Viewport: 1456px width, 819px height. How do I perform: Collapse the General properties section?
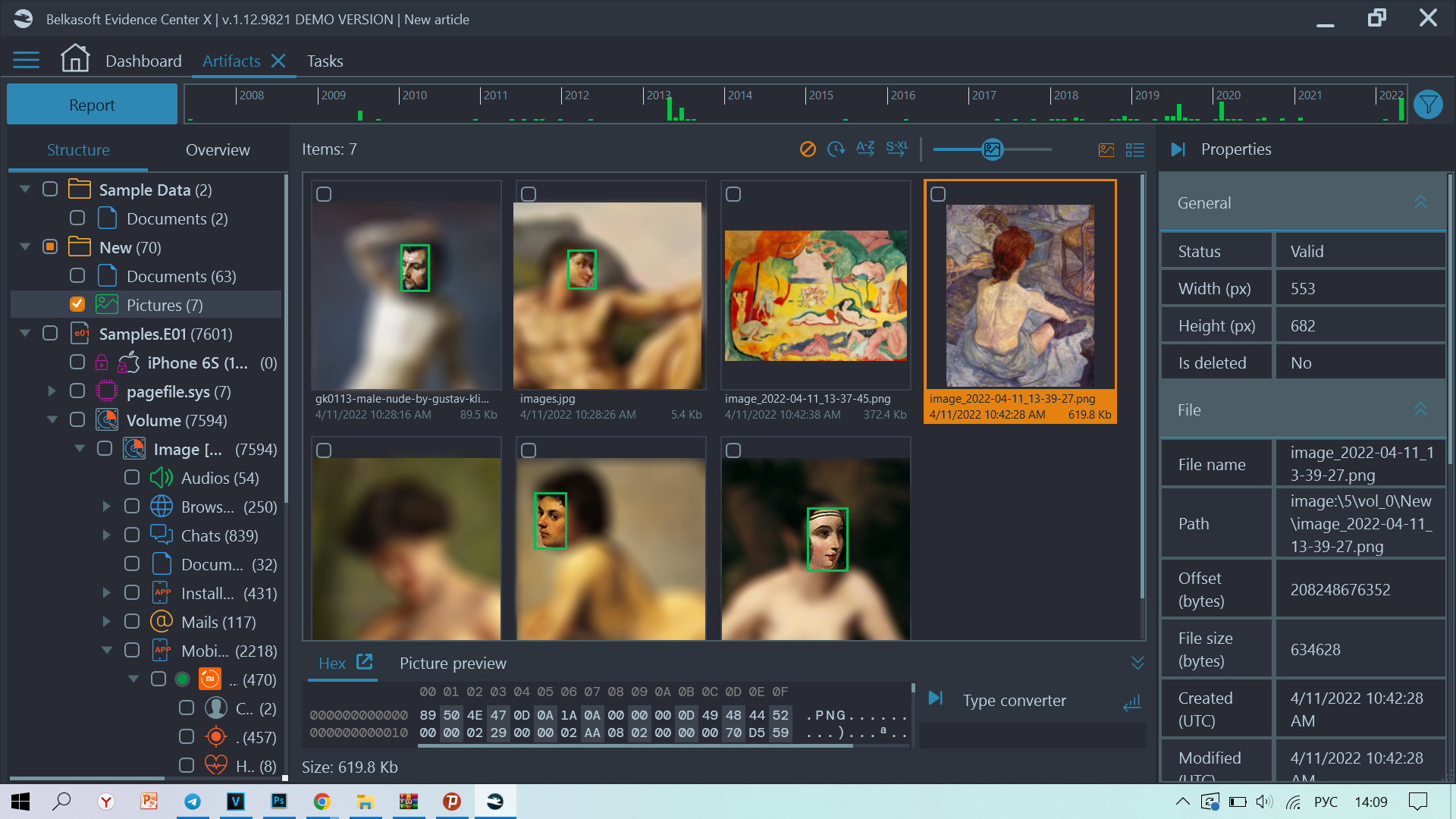pyautogui.click(x=1421, y=202)
